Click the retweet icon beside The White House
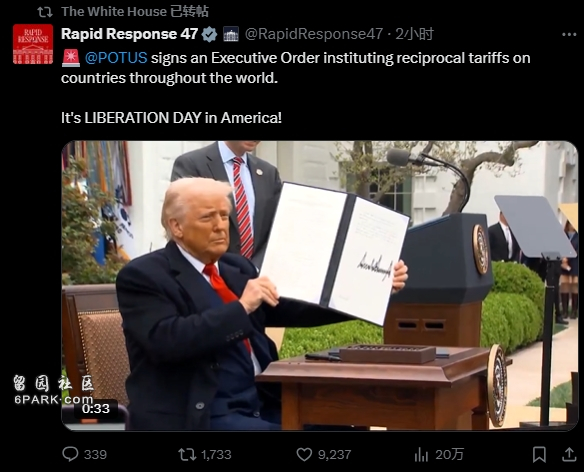Viewport: 584px width, 472px height. point(45,12)
